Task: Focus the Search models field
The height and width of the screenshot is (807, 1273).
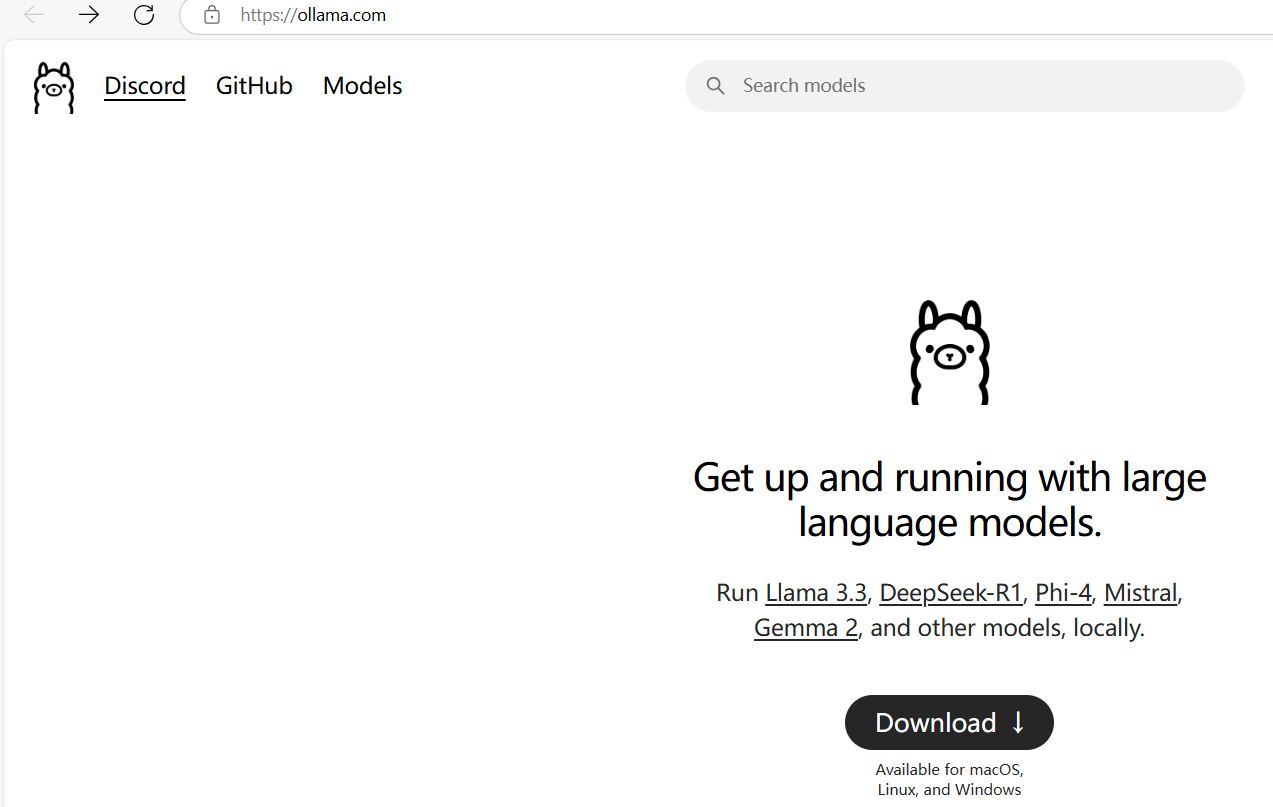Action: point(965,86)
